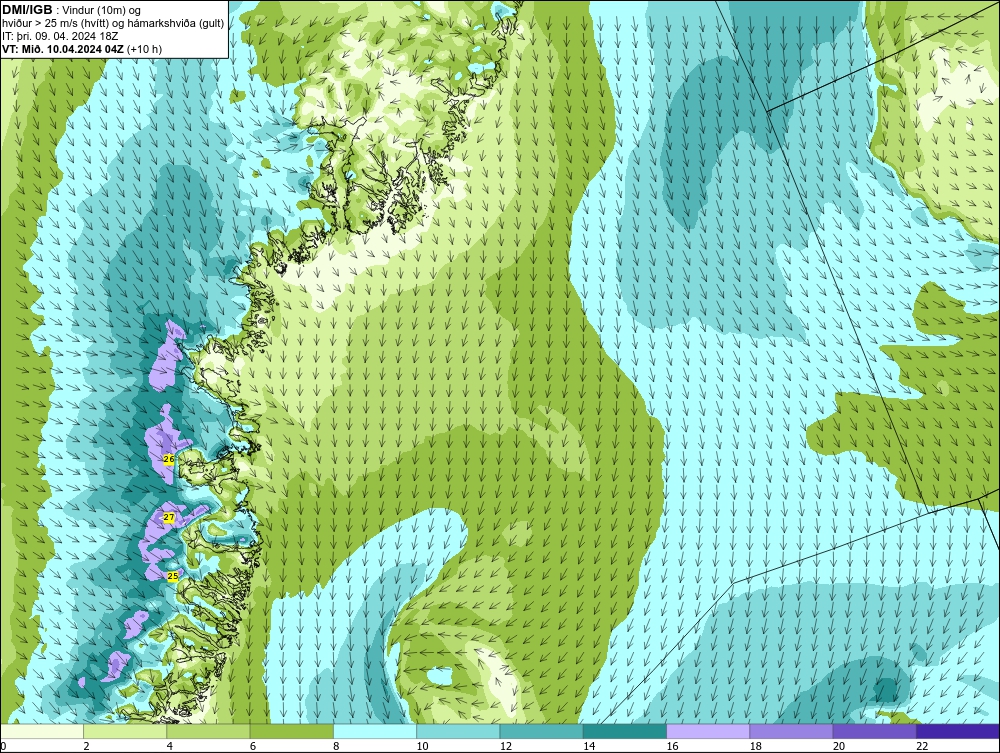Pick the teal 12–14 m/s legend swatch

pos(541,731)
